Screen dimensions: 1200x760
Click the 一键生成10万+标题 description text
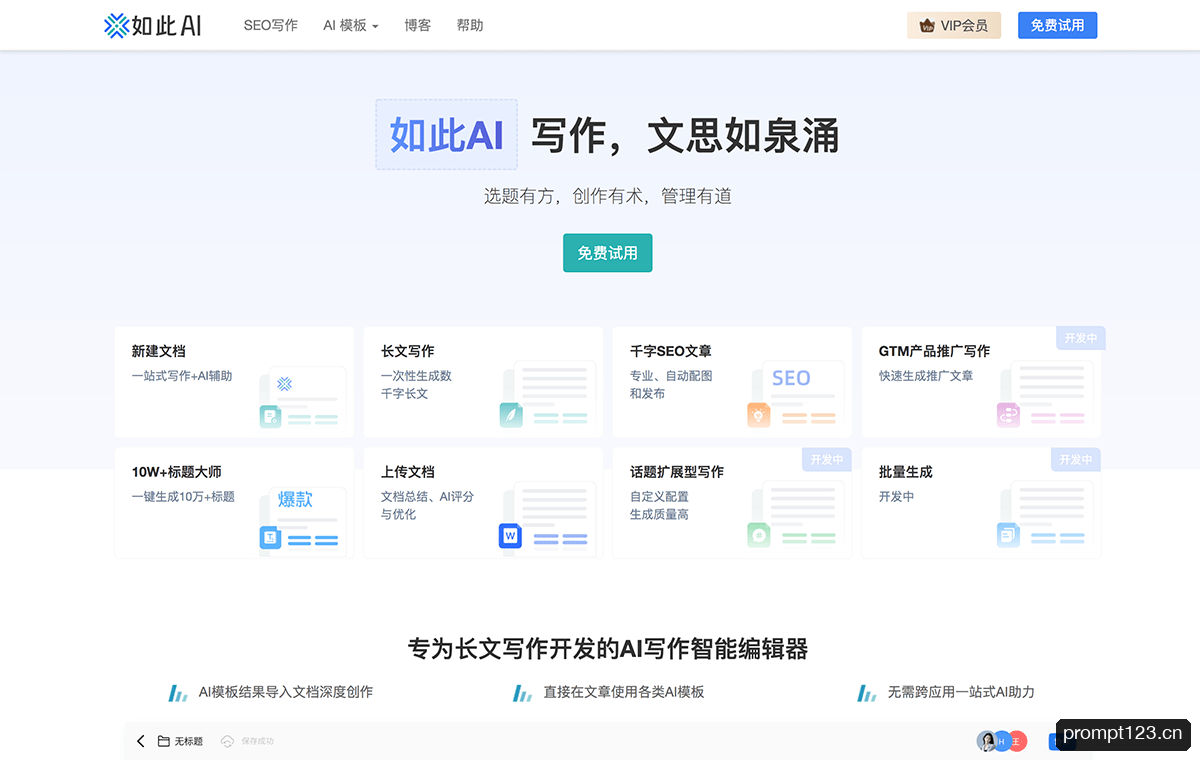184,497
